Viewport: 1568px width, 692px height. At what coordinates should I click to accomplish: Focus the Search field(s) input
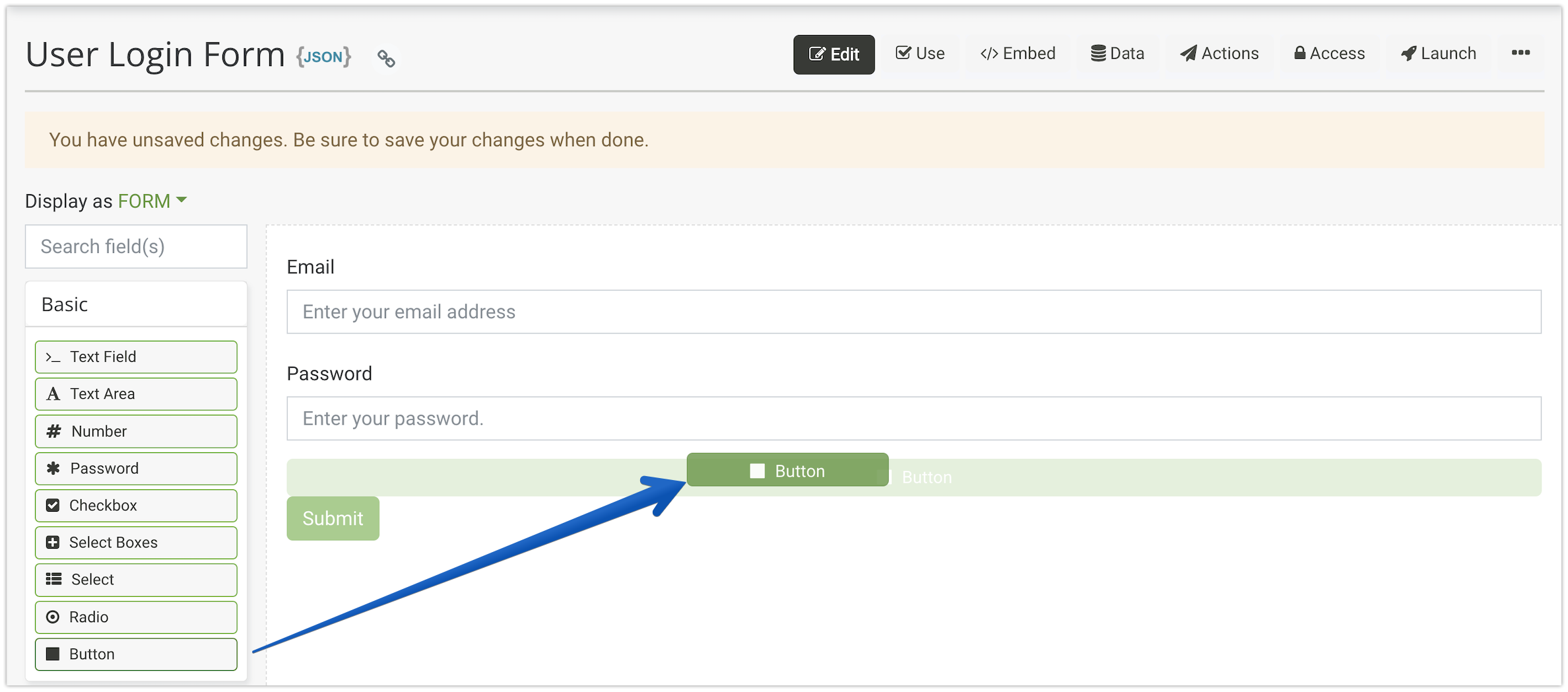click(x=136, y=246)
